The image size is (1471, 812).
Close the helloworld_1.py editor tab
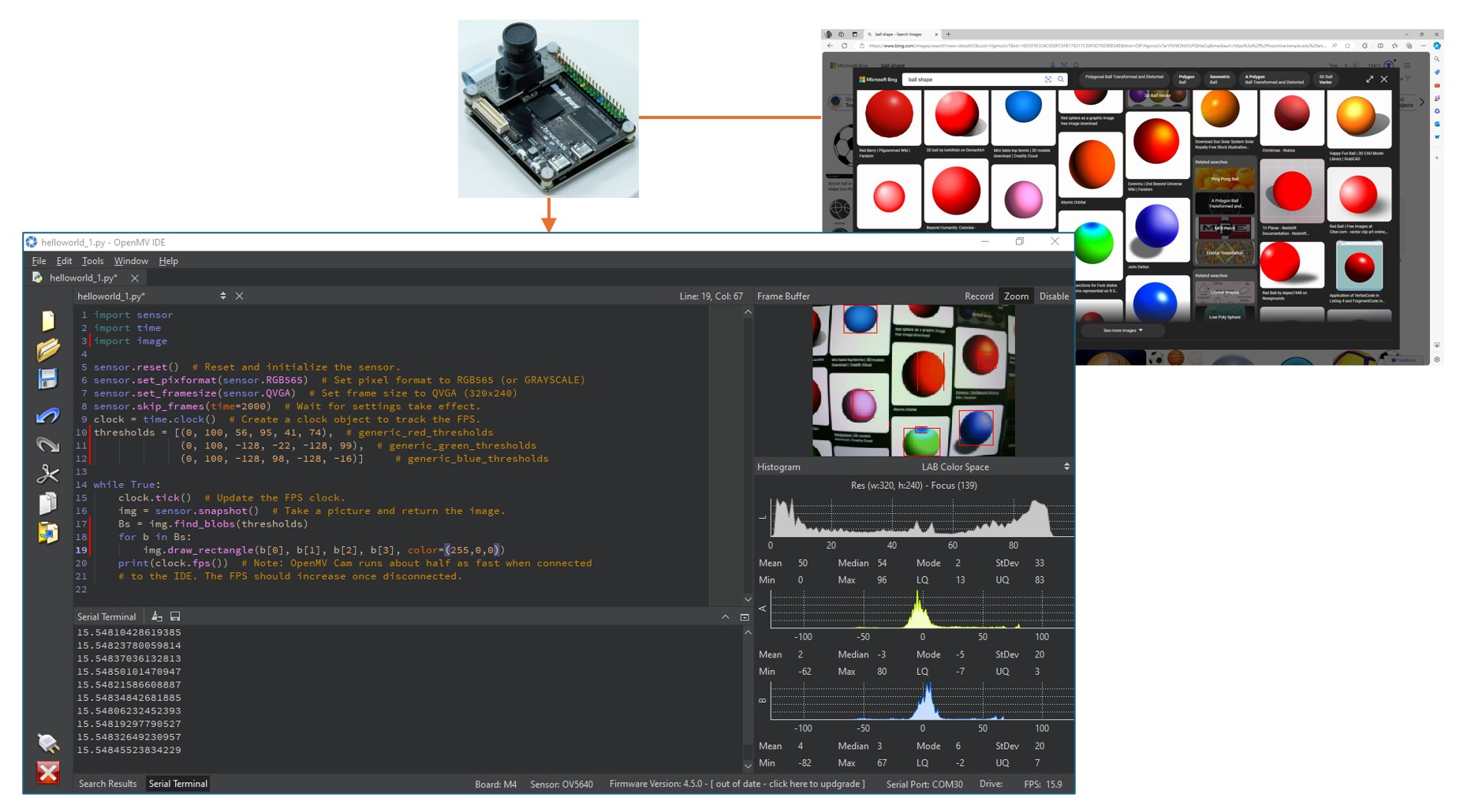[x=135, y=278]
